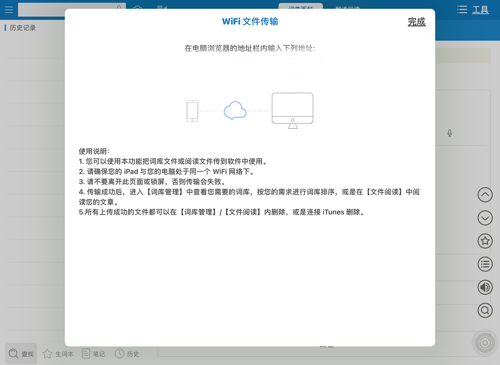Click the 在电脑浏览器的地址栏 prompt text

(x=250, y=48)
